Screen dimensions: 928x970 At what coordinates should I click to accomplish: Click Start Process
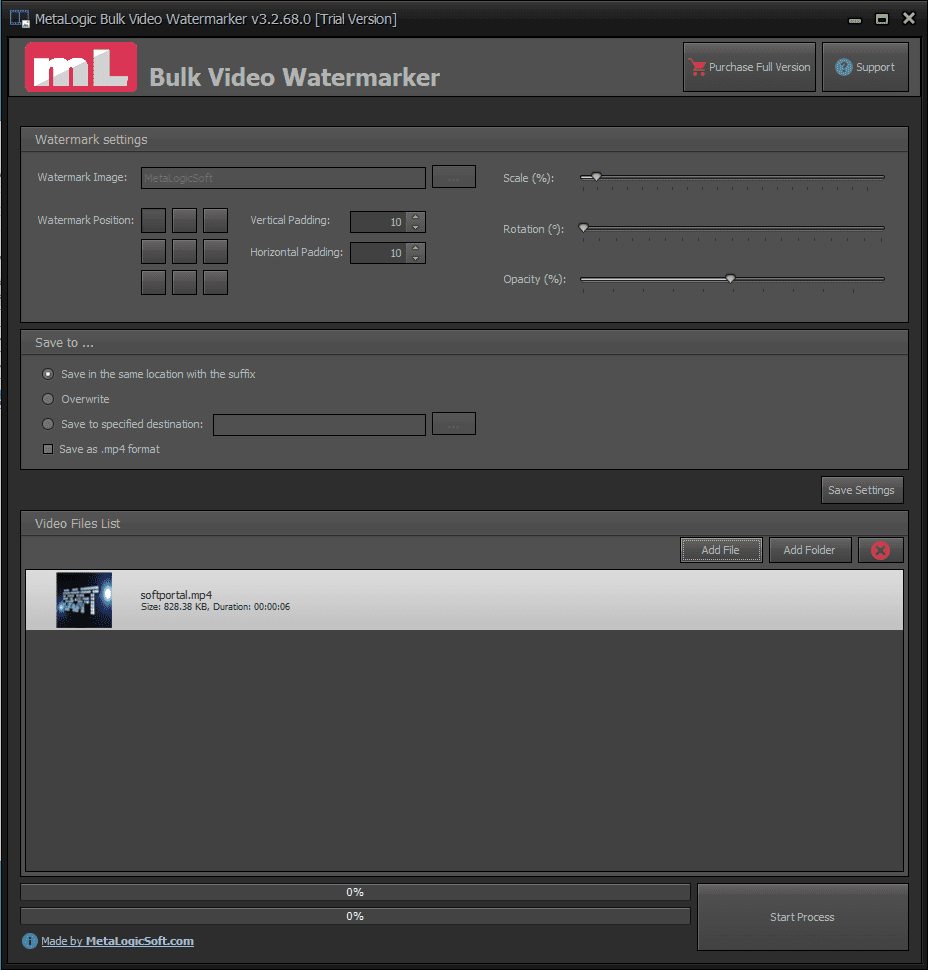[x=802, y=917]
